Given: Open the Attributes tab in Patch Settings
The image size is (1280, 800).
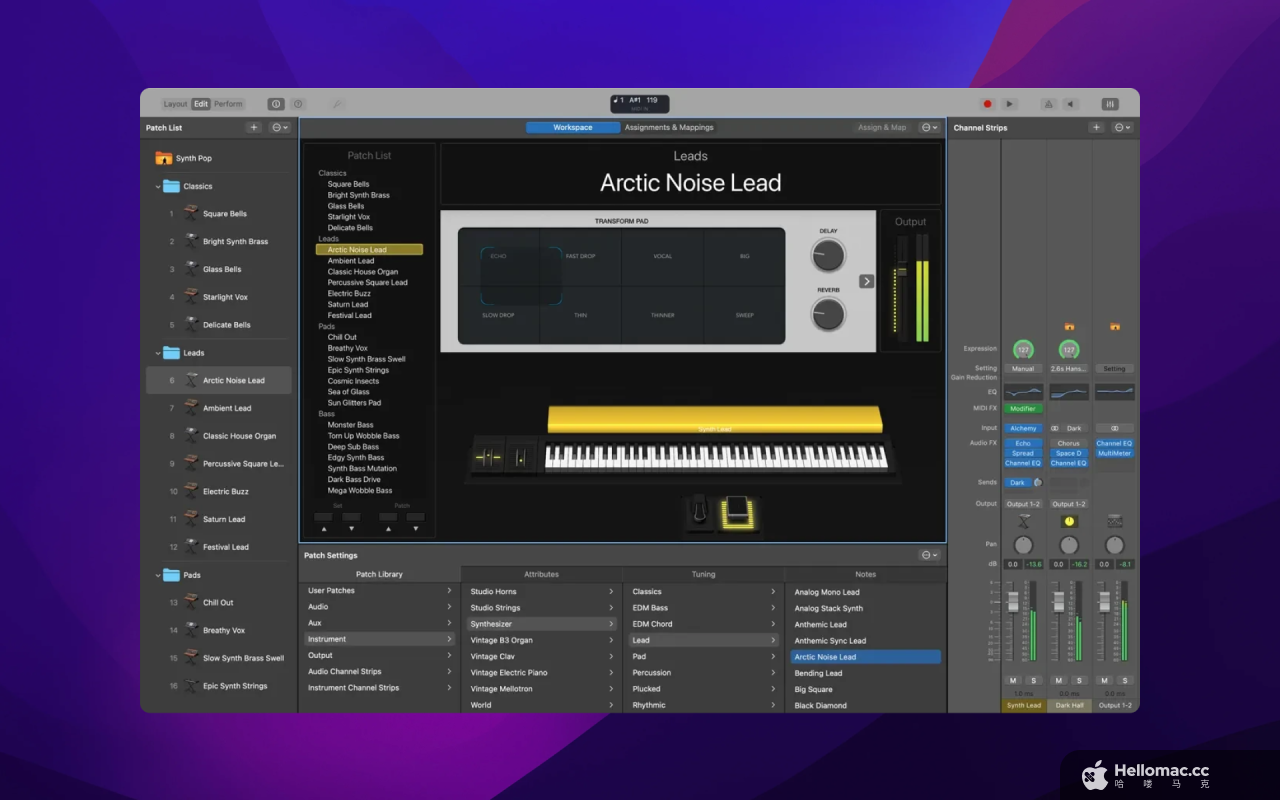Looking at the screenshot, I should click(x=542, y=574).
